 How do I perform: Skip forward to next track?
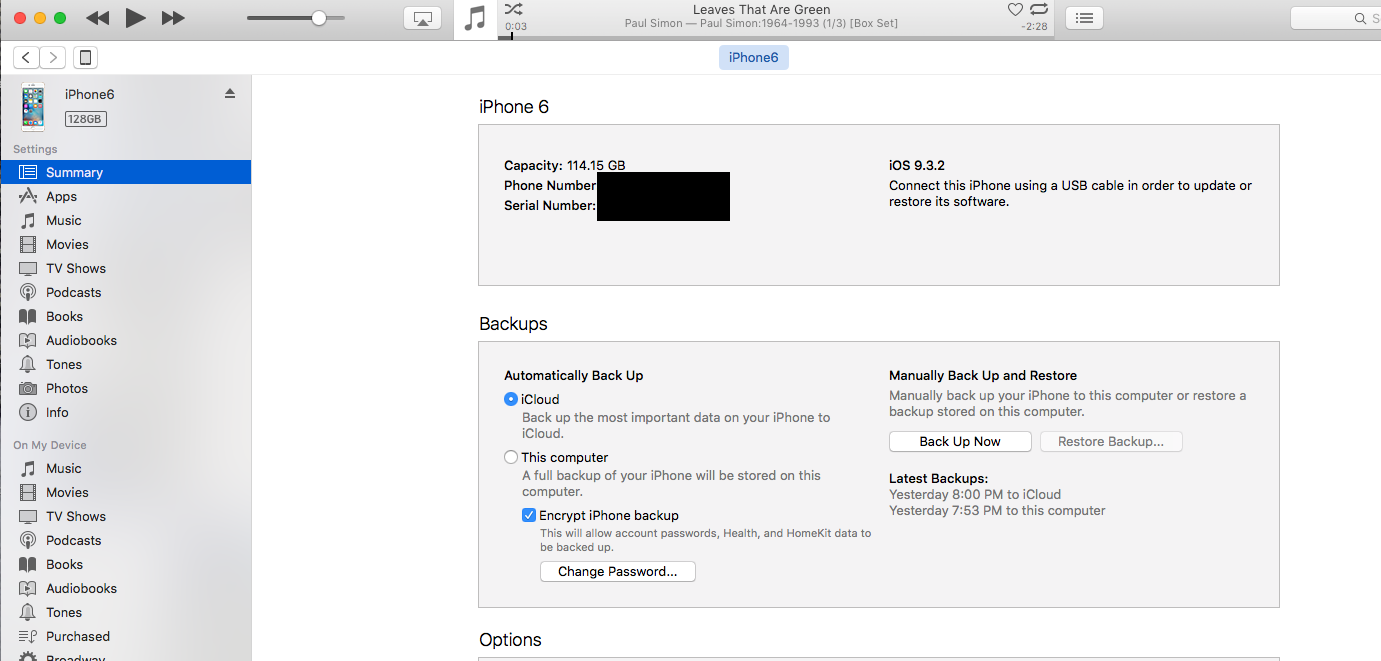pyautogui.click(x=173, y=18)
